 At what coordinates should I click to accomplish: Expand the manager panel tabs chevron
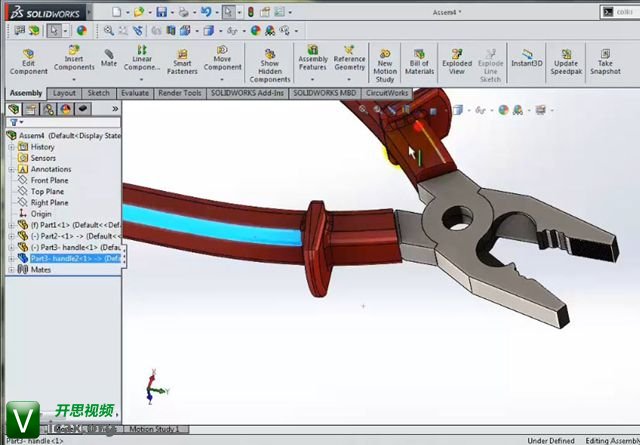pos(115,109)
